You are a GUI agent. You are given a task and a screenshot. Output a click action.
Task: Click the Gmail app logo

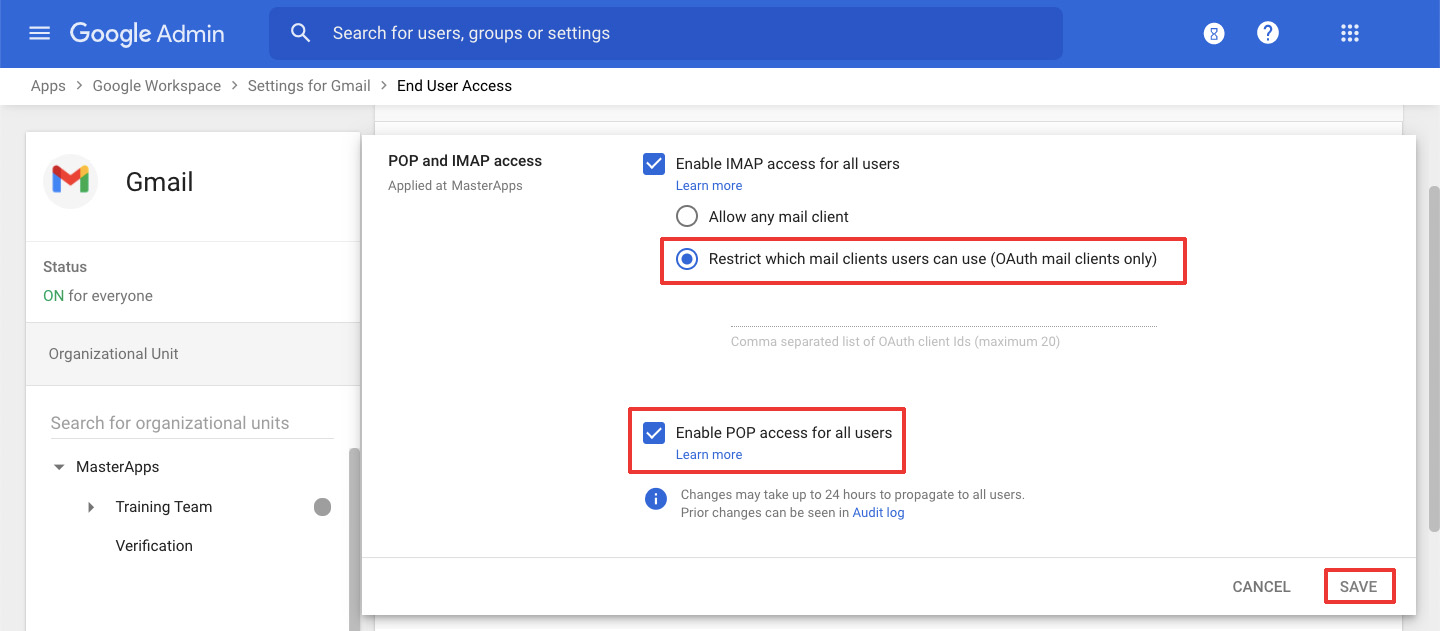(70, 181)
